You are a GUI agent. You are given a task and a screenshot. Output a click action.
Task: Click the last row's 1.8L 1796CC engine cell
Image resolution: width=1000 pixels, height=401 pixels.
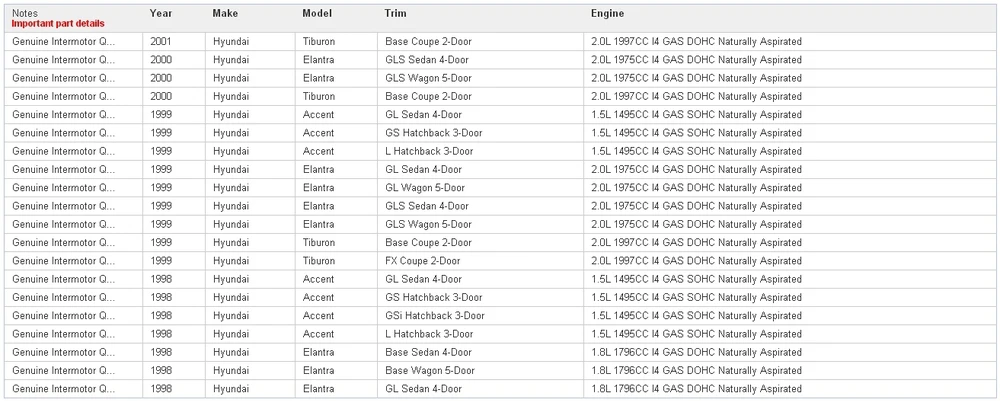788,389
